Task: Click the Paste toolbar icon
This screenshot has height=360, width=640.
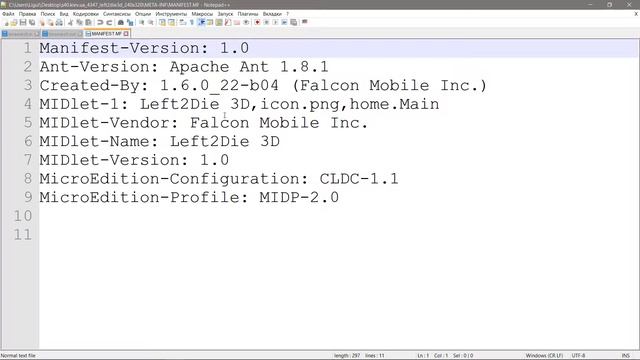Action: click(88, 22)
